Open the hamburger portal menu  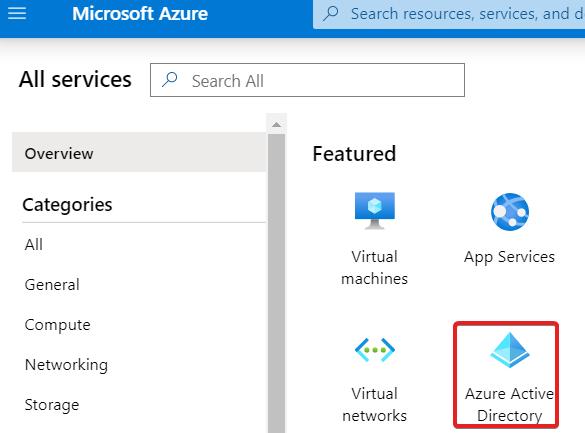pyautogui.click(x=17, y=13)
